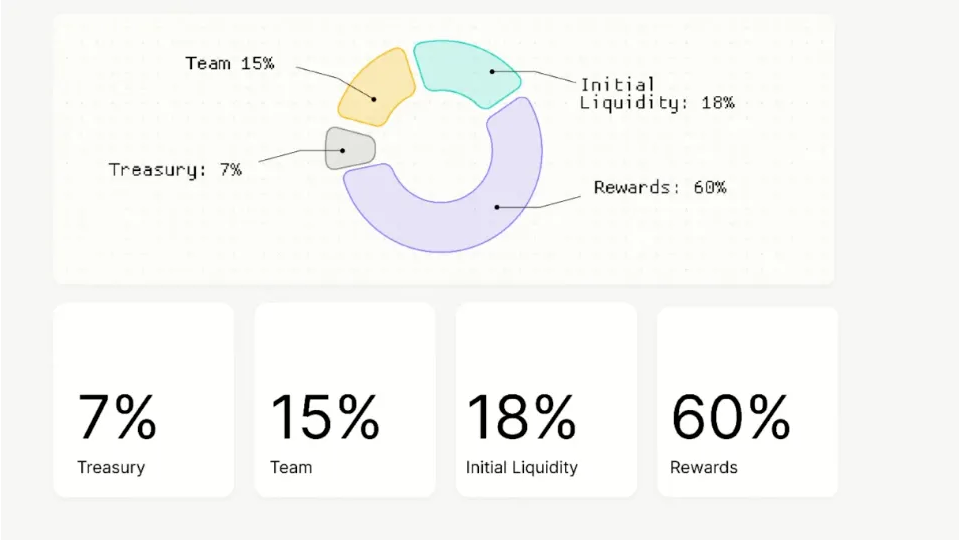Click the 'Team 15%' chart label
This screenshot has height=540, width=959.
click(x=230, y=64)
